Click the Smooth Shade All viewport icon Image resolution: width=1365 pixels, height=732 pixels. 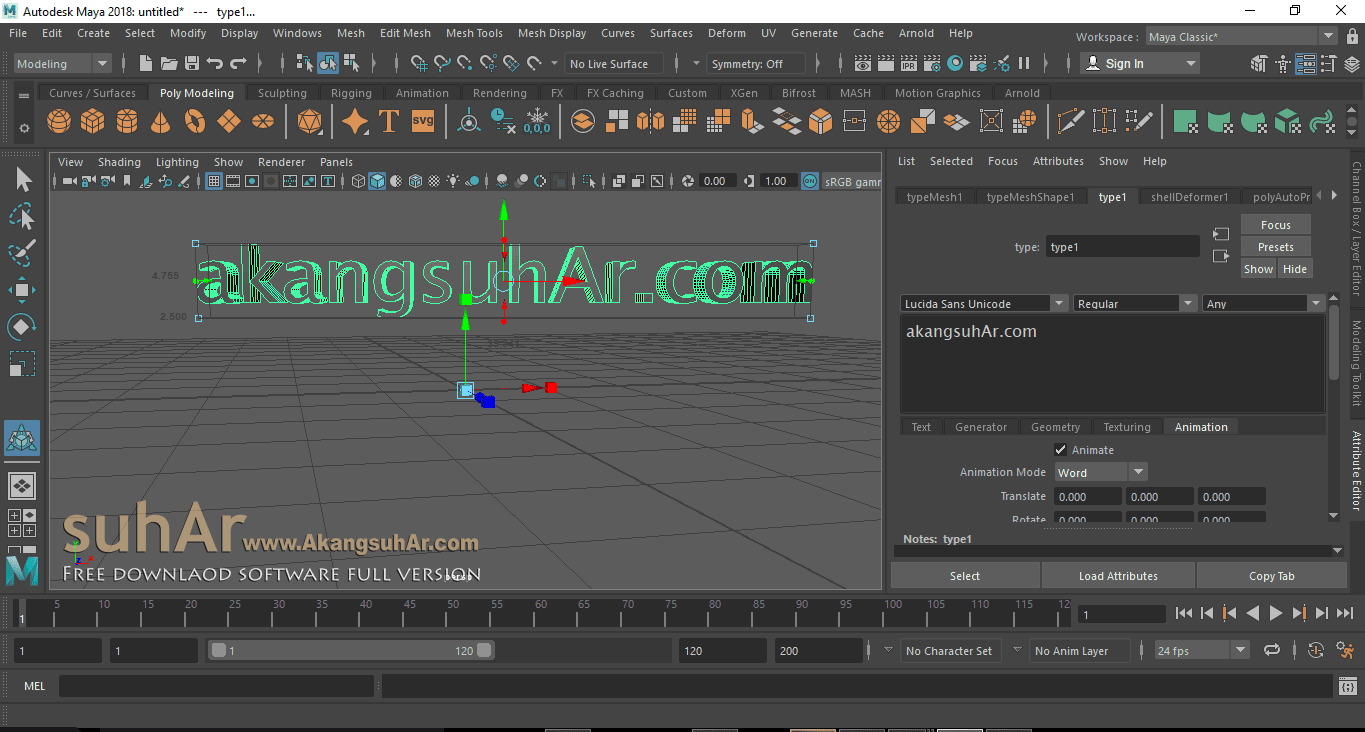tap(377, 181)
